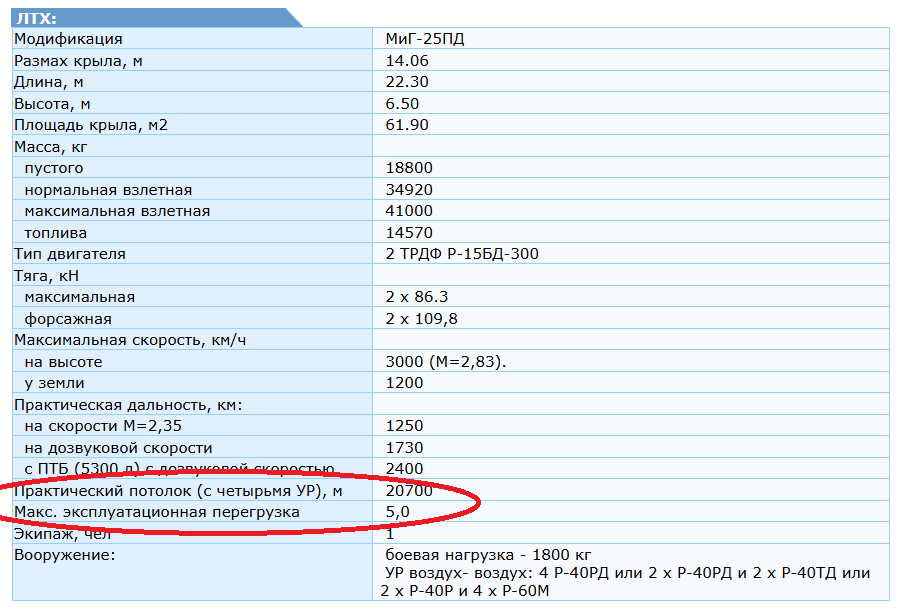Select length value 22.30
Image resolution: width=900 pixels, height=611 pixels.
407,82
